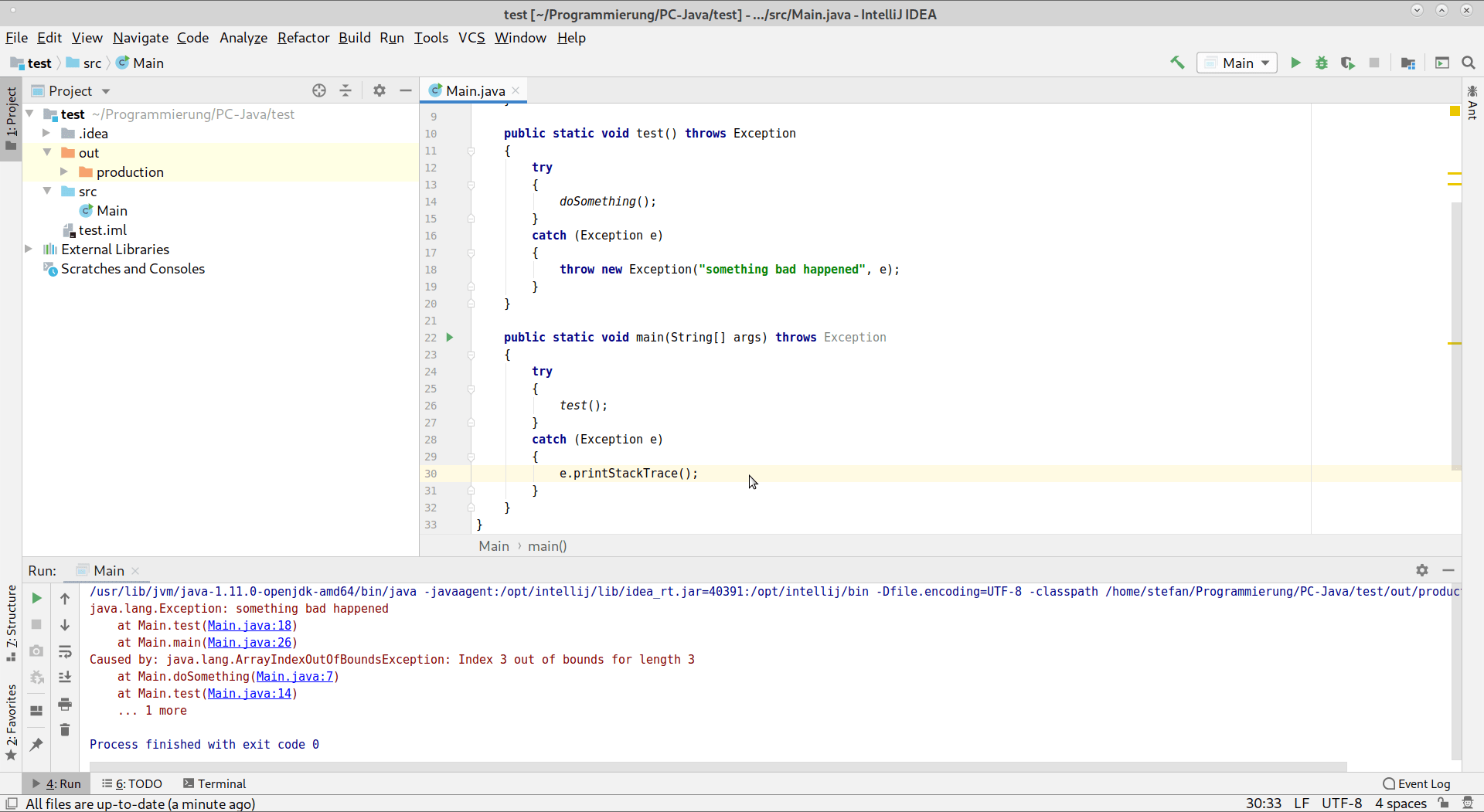This screenshot has width=1484, height=812.
Task: Collapse the out folder
Action: coord(47,152)
